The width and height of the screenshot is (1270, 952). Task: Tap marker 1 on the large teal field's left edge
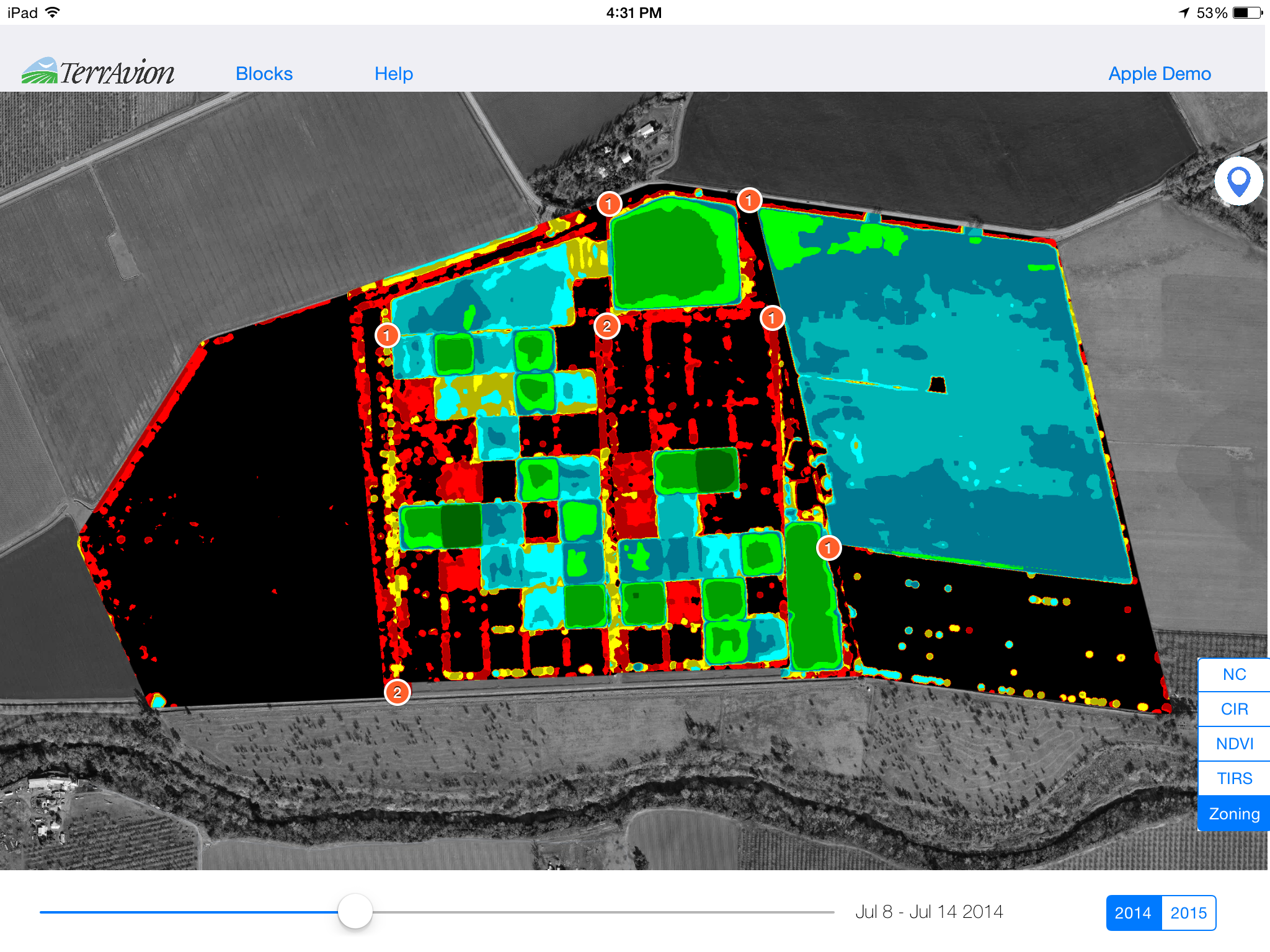[772, 318]
